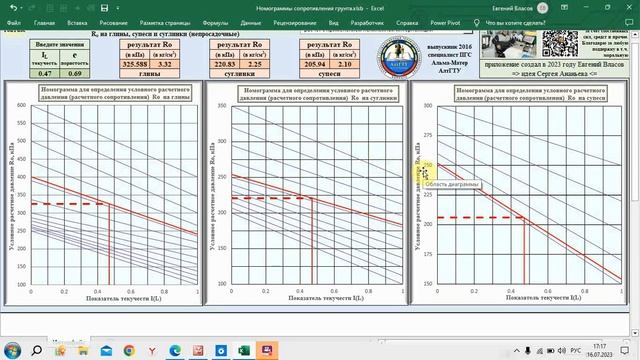Select the супеси result cell 205.94
640x360 pixels.
tap(314, 64)
